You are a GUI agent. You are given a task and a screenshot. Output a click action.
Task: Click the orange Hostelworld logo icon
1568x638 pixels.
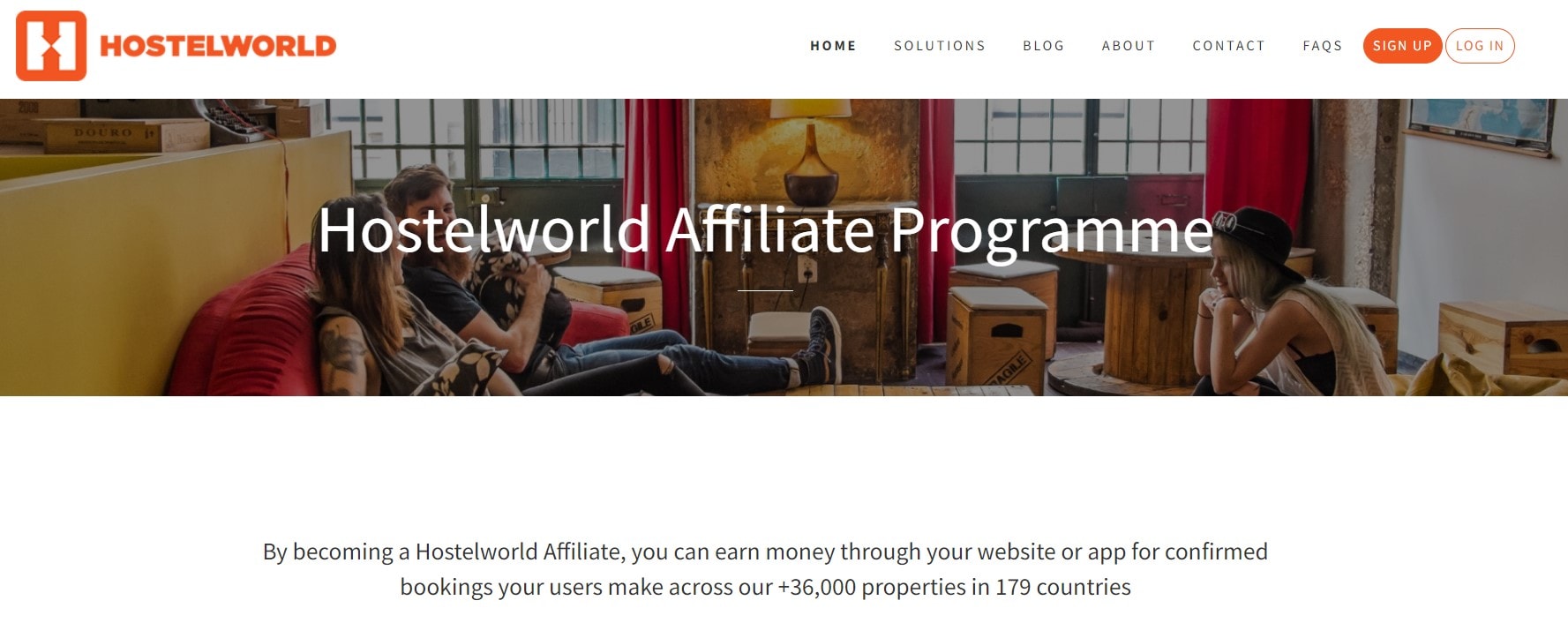[x=51, y=46]
